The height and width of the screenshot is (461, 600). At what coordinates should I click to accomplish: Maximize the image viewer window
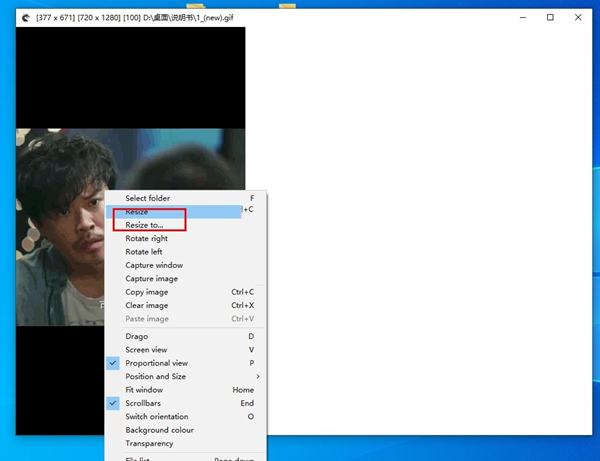[550, 17]
